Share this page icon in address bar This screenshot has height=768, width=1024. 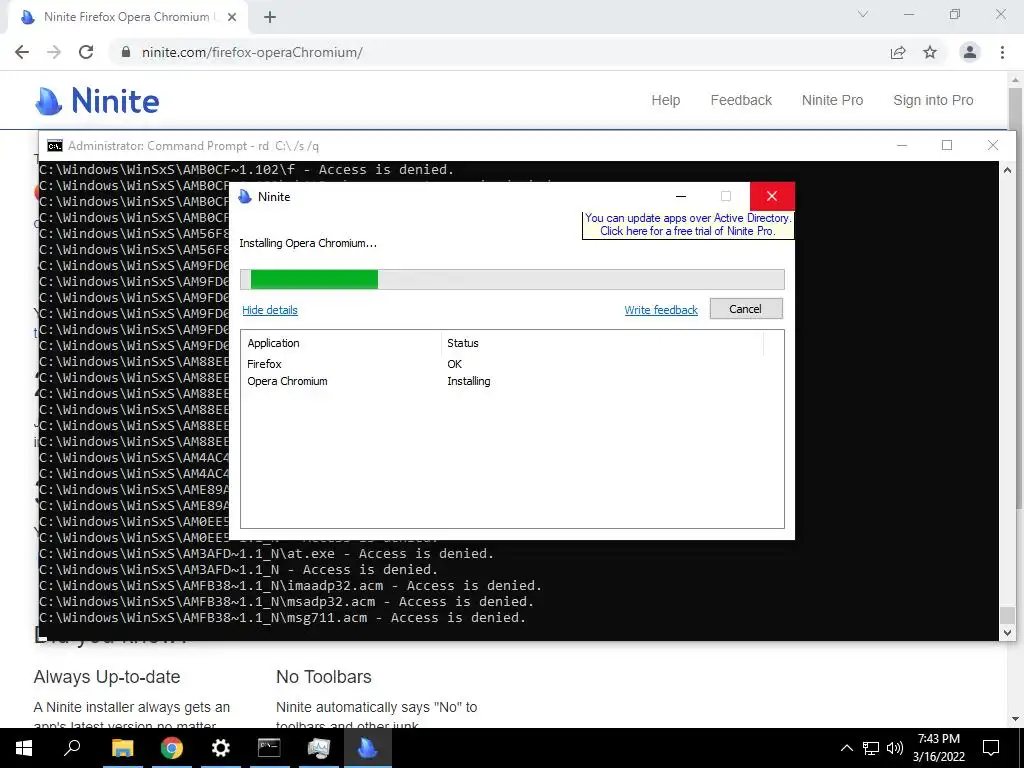[898, 52]
